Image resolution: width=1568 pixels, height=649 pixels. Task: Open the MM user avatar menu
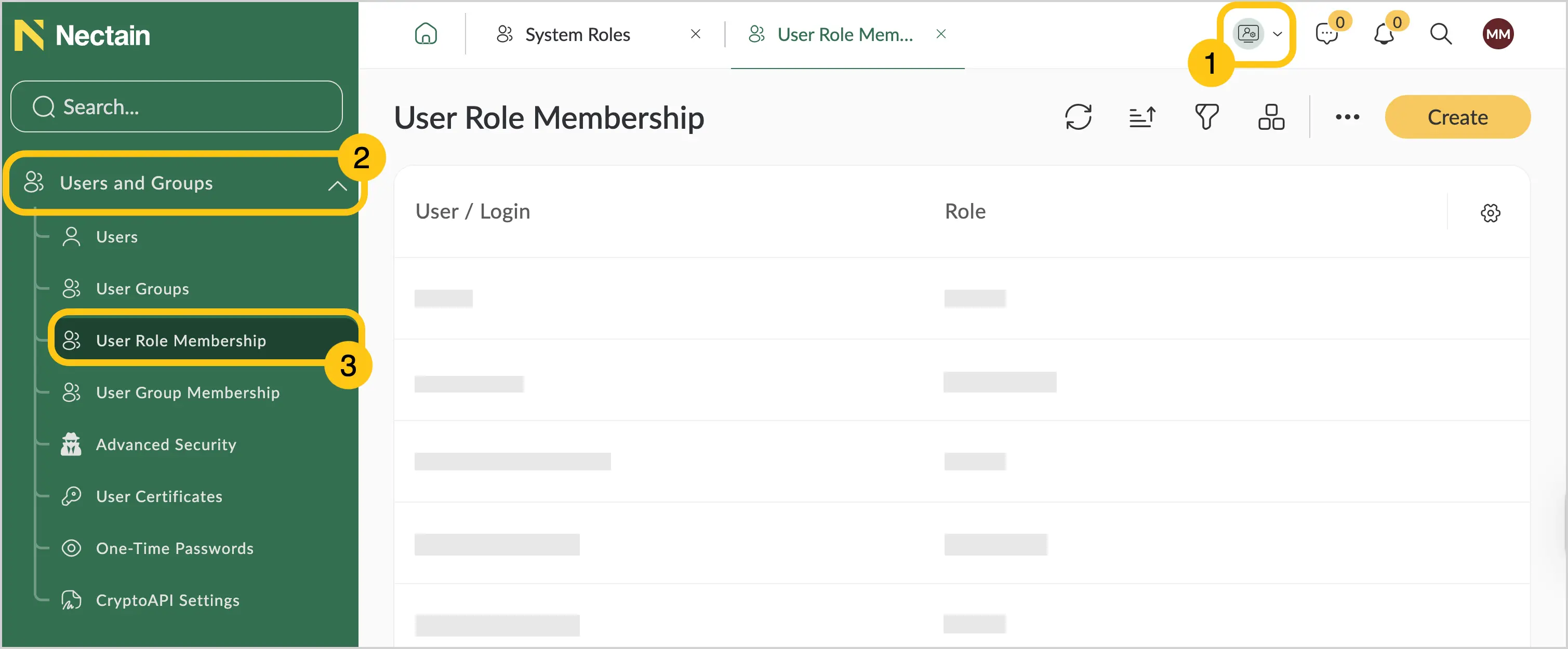(x=1498, y=34)
